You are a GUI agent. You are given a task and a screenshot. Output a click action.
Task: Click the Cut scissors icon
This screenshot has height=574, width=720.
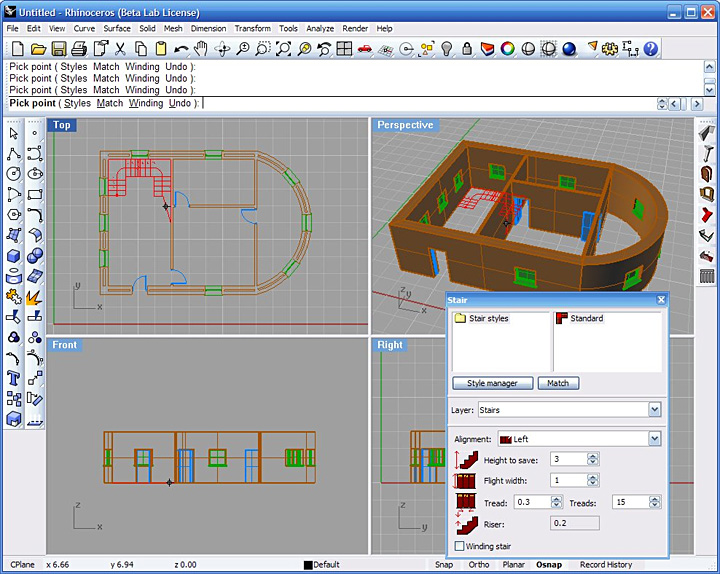click(x=119, y=48)
